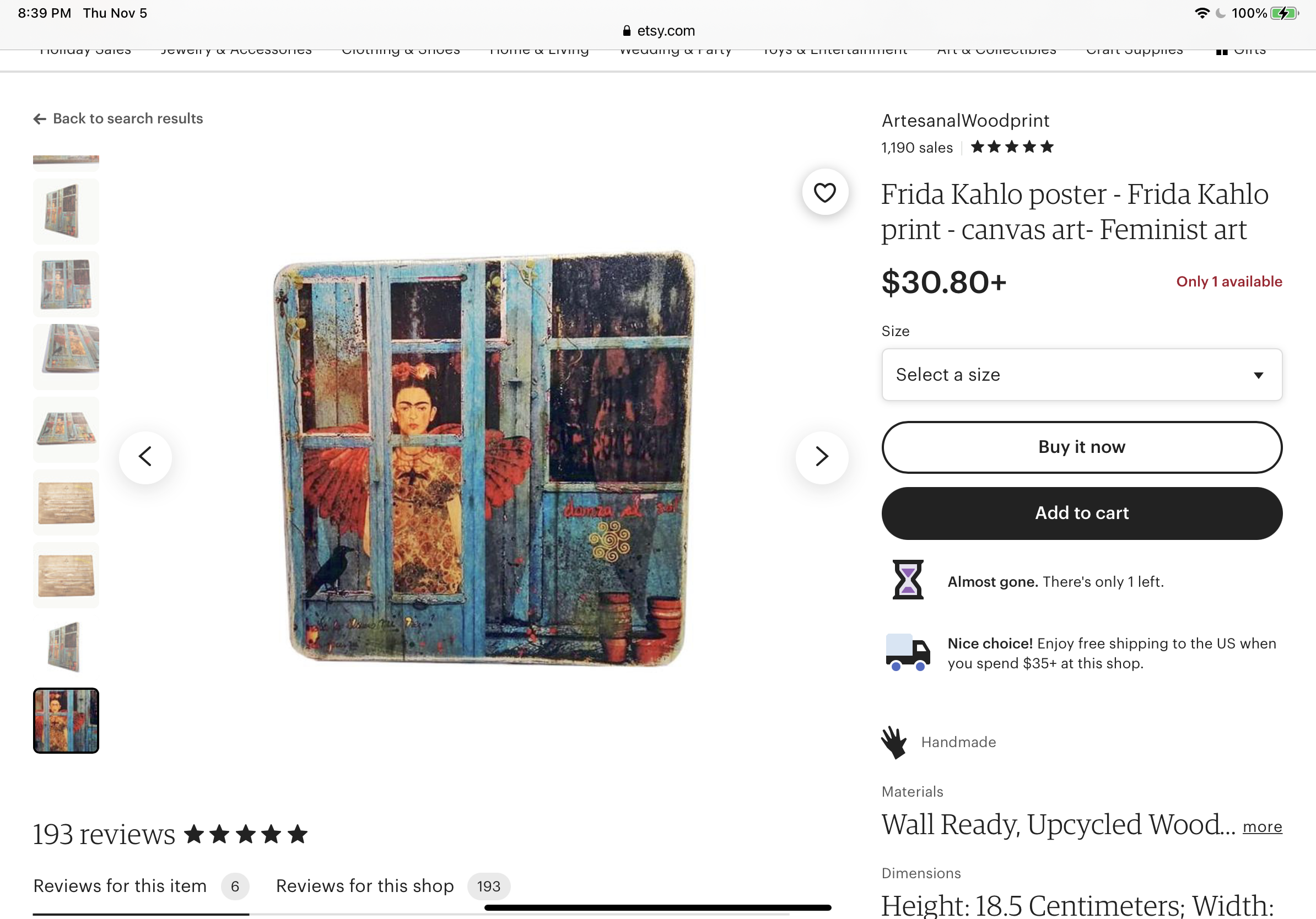The image size is (1316, 919).
Task: Click the Buy it now button
Action: click(1081, 447)
